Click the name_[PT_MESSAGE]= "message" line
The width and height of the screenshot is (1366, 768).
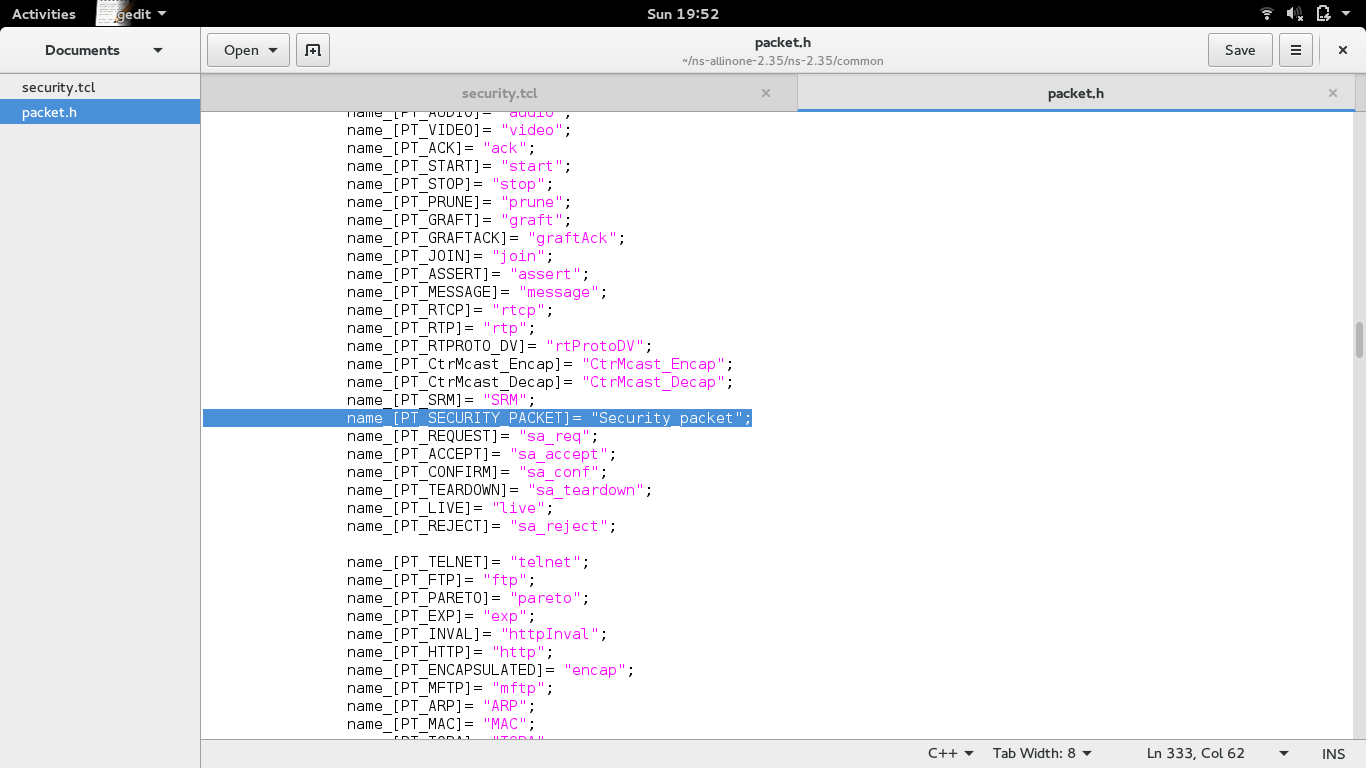(x=477, y=292)
